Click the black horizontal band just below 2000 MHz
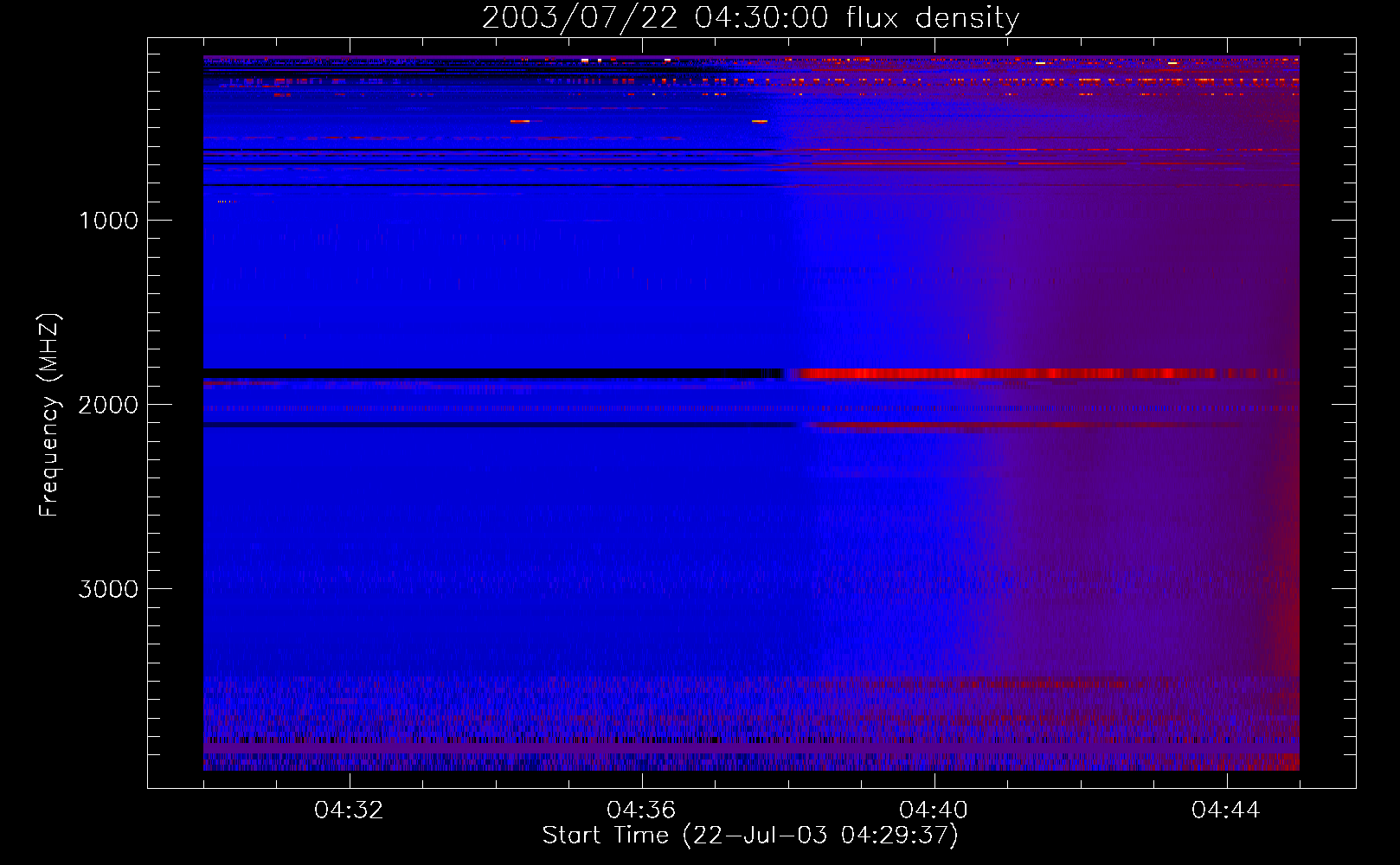Image resolution: width=1400 pixels, height=865 pixels. click(500, 424)
